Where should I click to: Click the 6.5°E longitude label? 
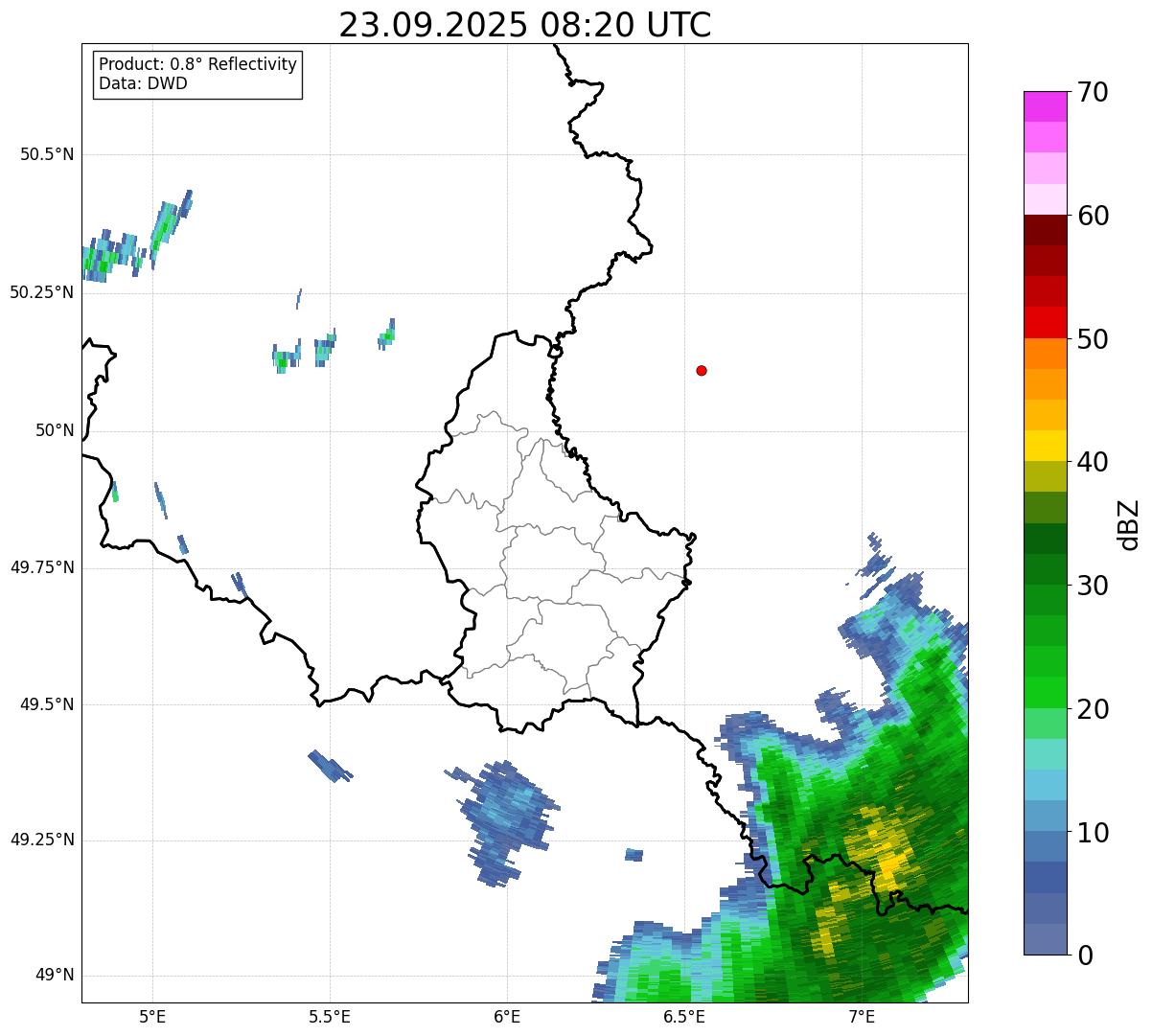pos(684,1016)
